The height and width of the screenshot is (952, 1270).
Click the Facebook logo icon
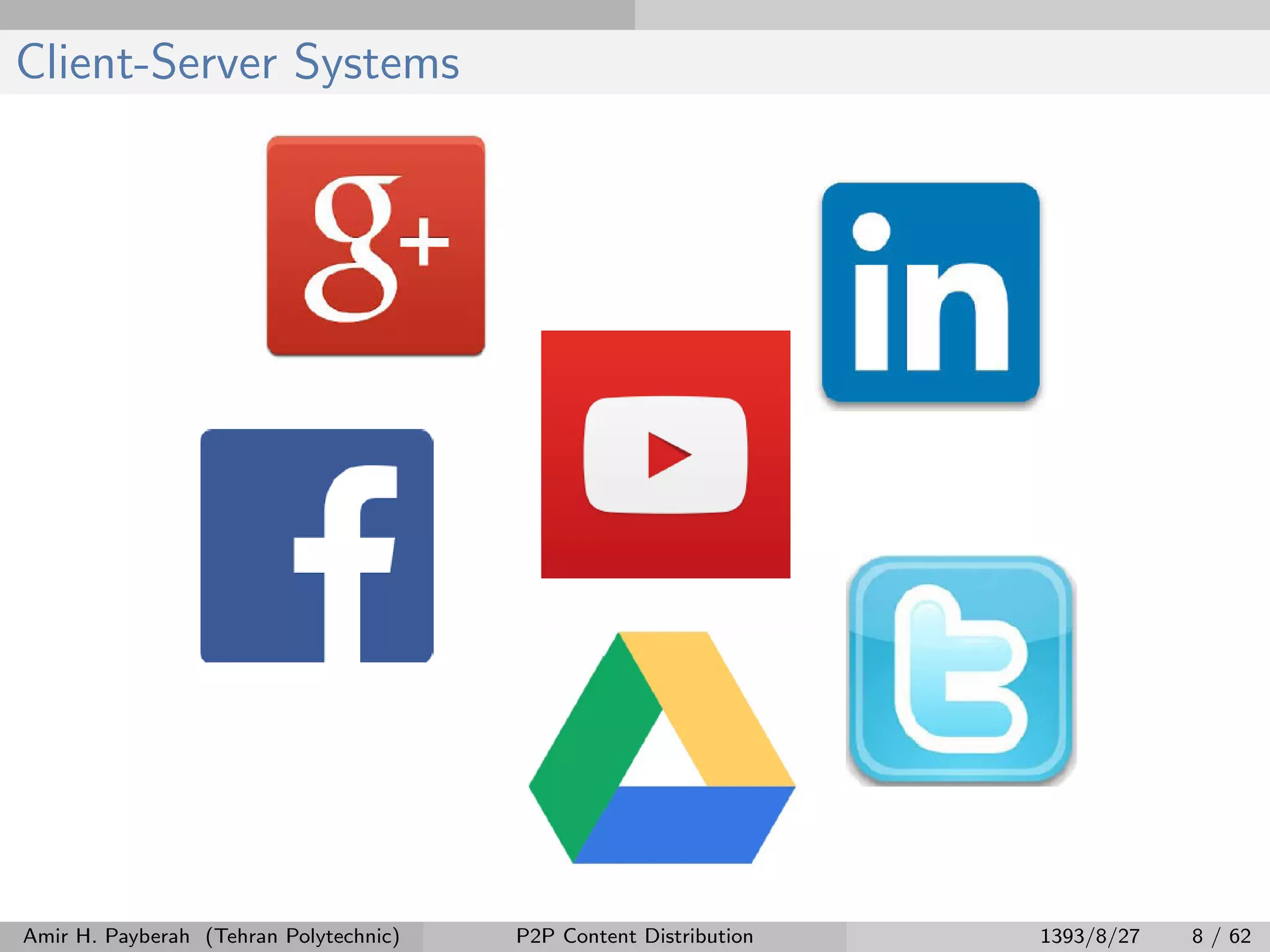[317, 545]
